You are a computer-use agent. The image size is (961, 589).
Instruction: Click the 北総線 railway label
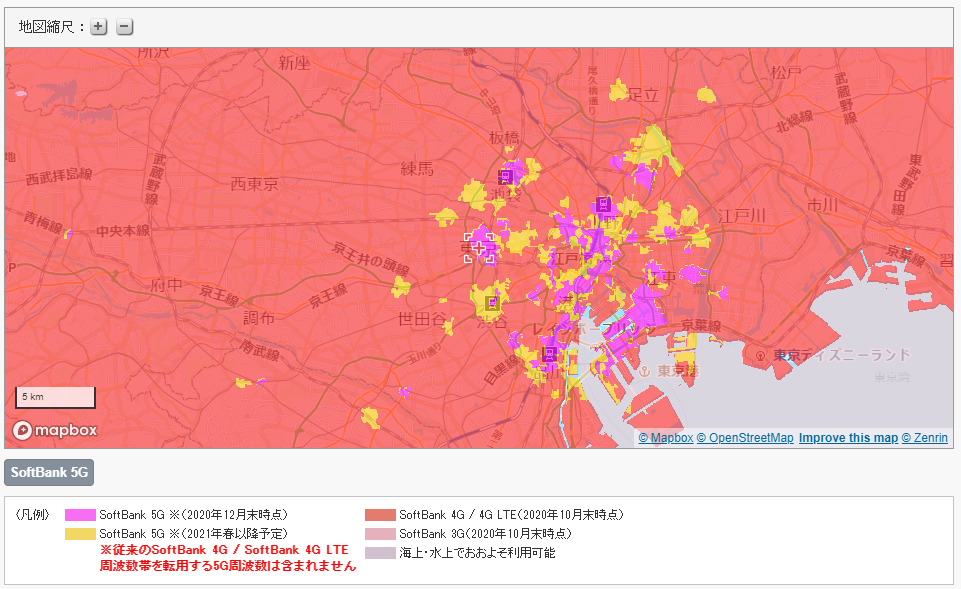point(795,121)
